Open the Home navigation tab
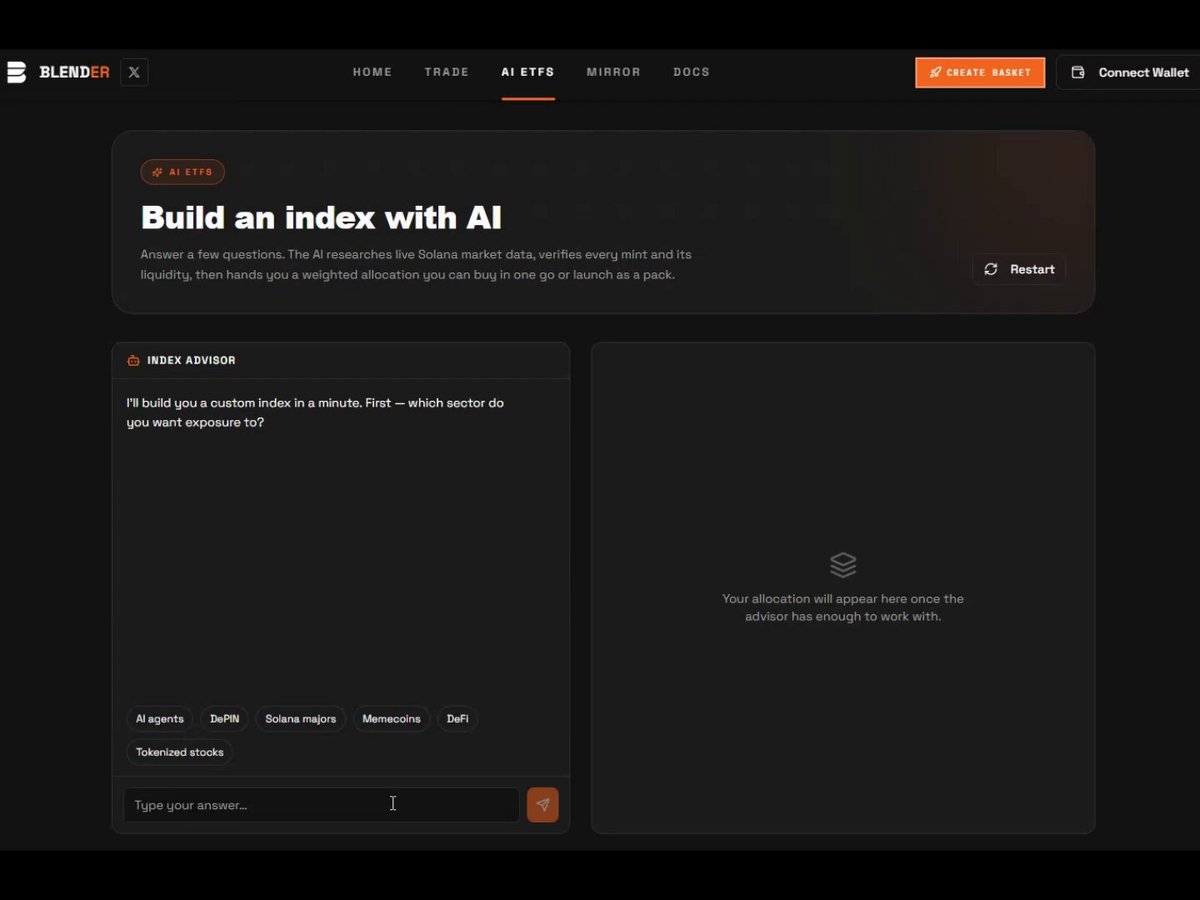 (372, 72)
